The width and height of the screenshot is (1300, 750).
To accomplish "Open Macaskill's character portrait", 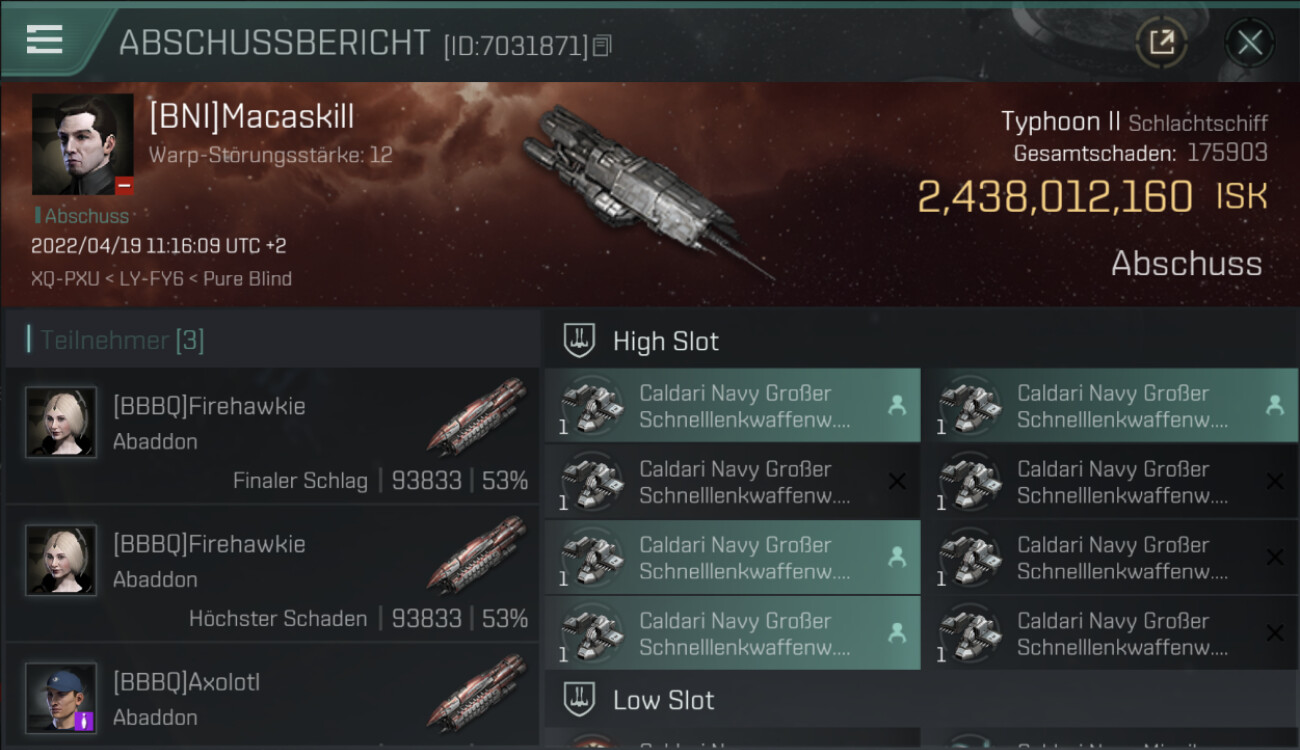I will tap(82, 144).
